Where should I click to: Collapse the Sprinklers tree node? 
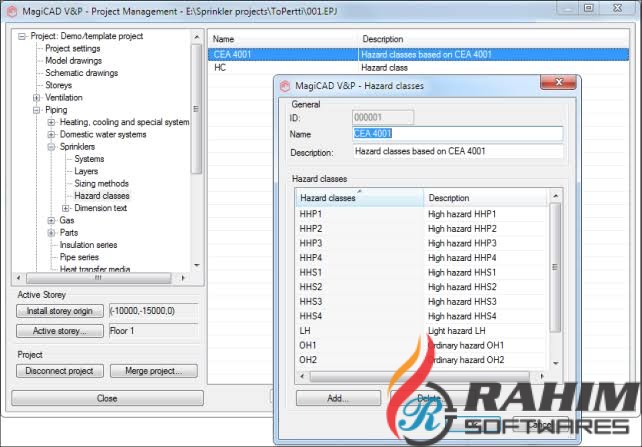coord(51,147)
